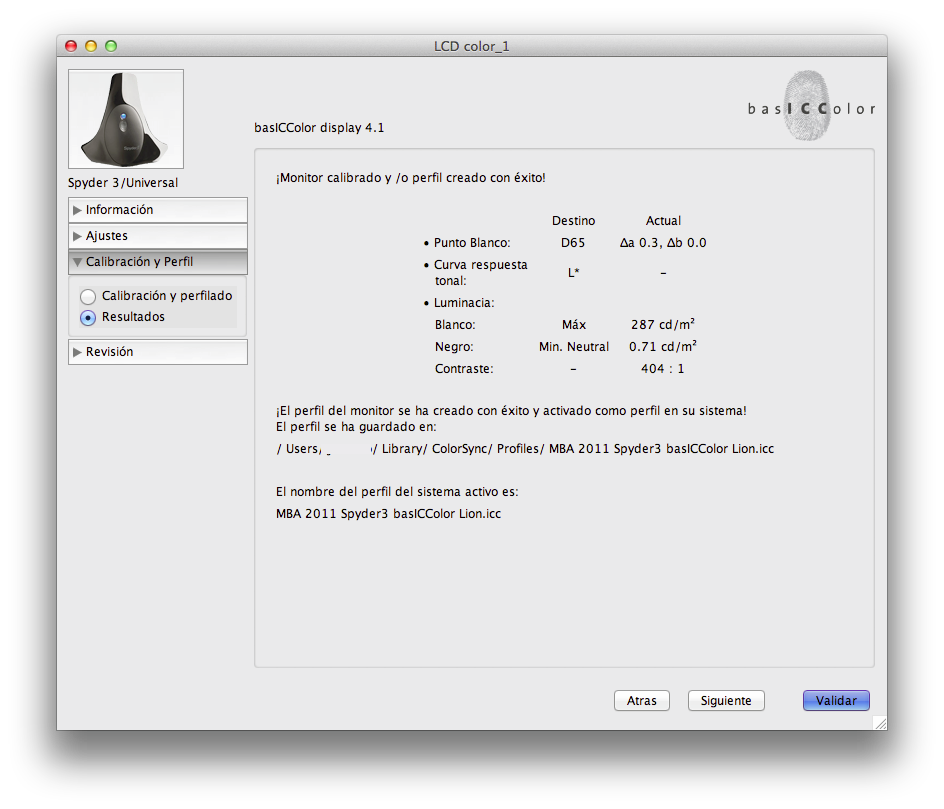Click the active profile name below 'sistema activo es'
944x809 pixels.
[x=388, y=514]
